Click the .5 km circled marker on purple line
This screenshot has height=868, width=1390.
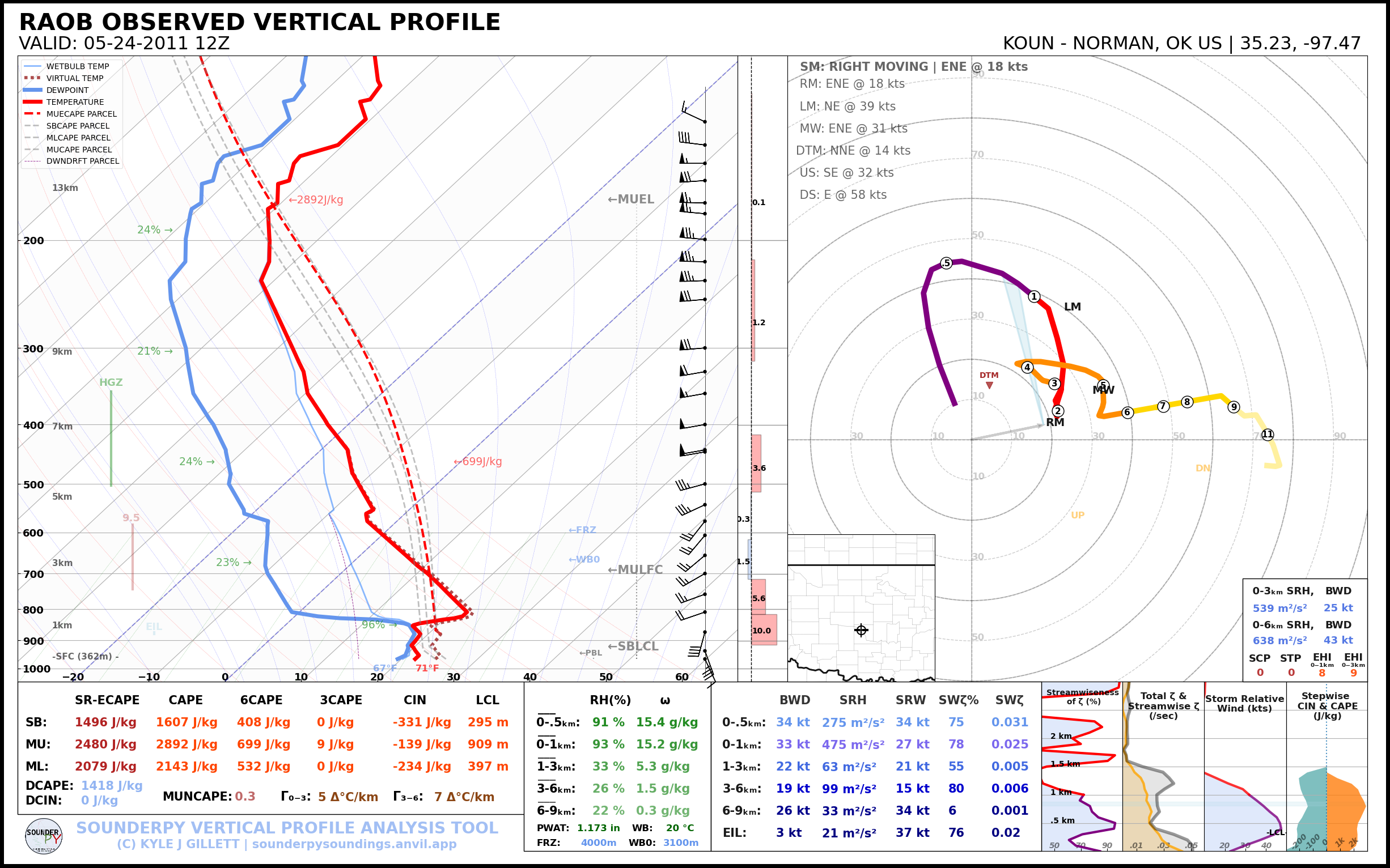click(947, 263)
